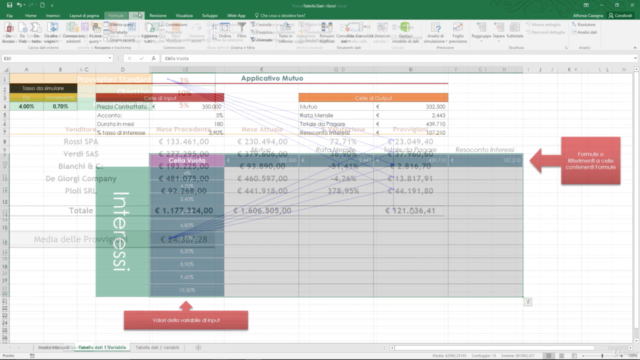Select the 4,00% cell

[27, 107]
